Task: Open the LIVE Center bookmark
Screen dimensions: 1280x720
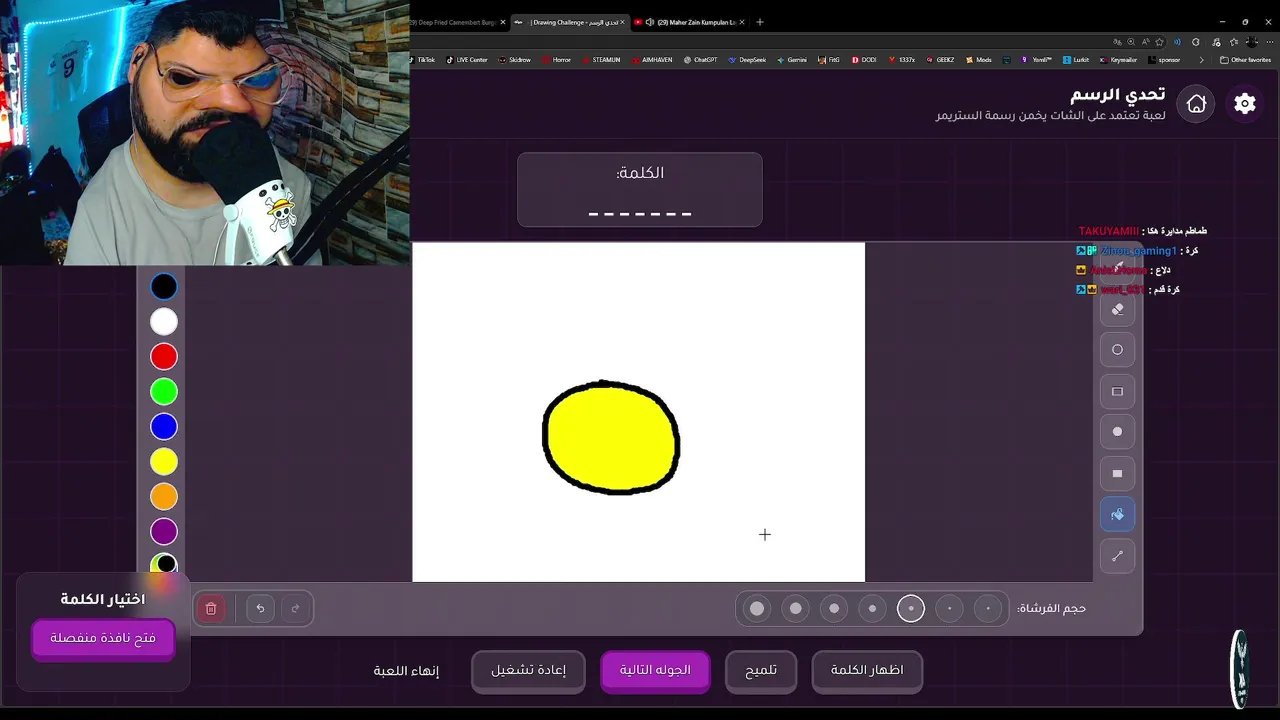Action: click(467, 60)
